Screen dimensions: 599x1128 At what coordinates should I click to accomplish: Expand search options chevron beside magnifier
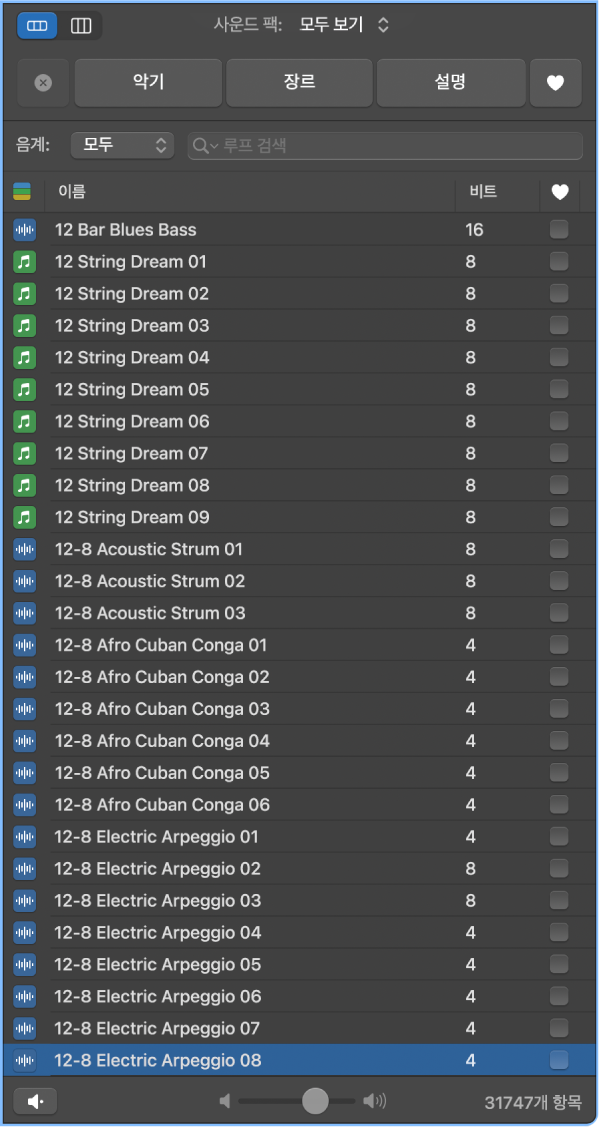pos(214,146)
